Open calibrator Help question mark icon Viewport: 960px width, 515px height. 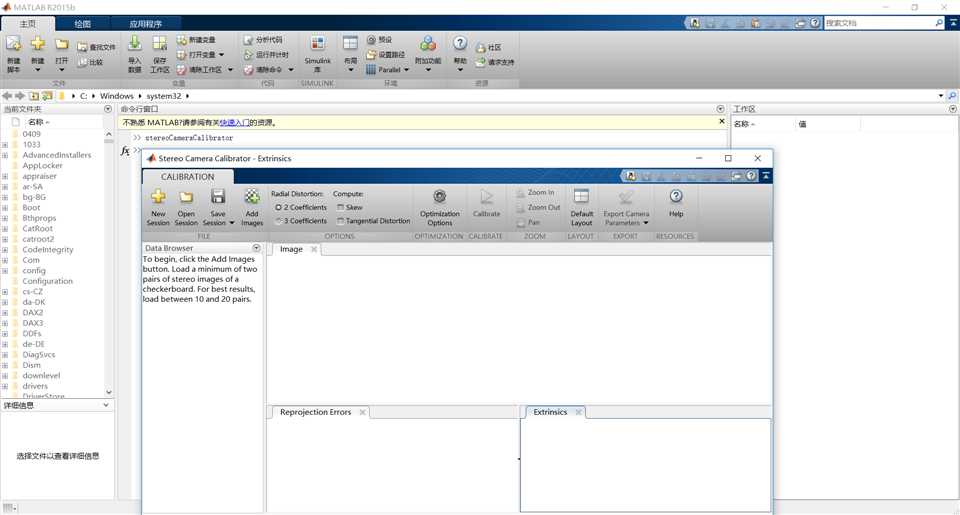pos(676,196)
